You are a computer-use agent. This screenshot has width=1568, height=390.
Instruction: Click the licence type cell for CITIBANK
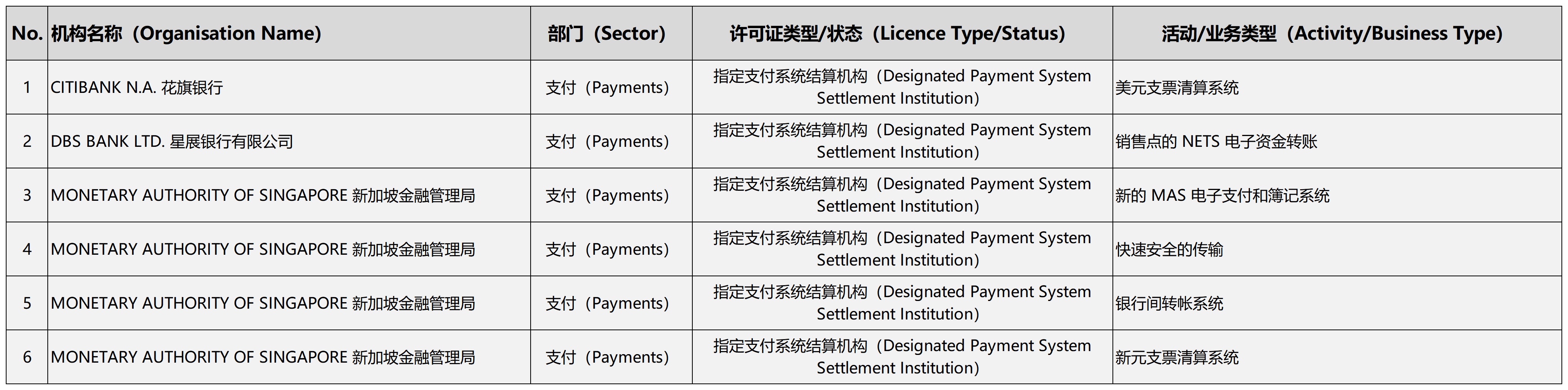coord(902,87)
